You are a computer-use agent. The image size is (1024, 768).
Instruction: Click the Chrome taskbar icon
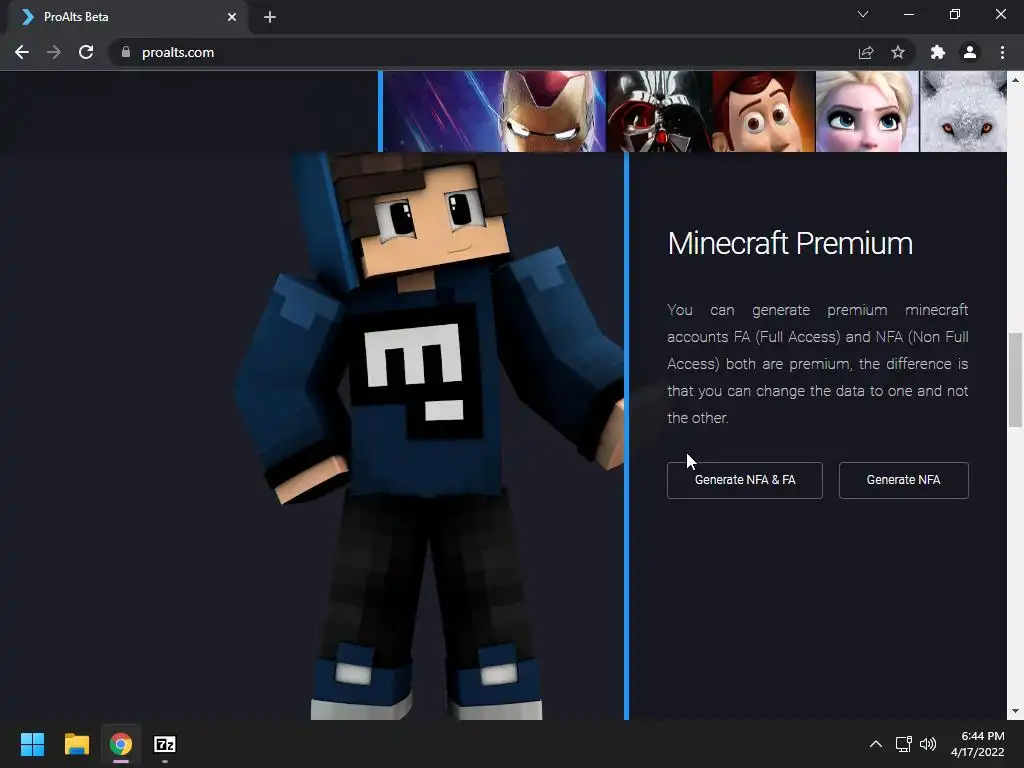tap(121, 744)
